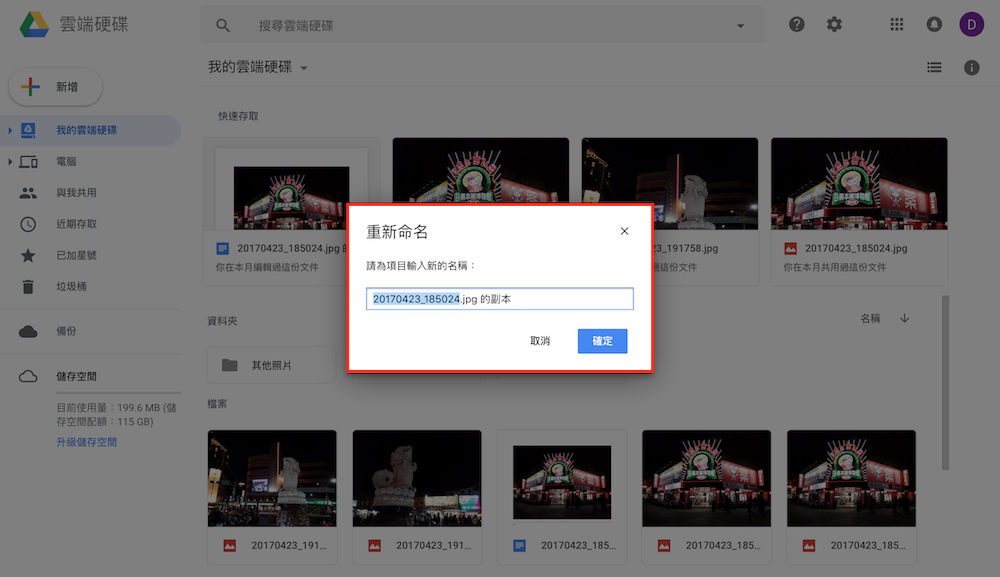The height and width of the screenshot is (577, 1000).
Task: Click the rename text input field
Action: 500,298
